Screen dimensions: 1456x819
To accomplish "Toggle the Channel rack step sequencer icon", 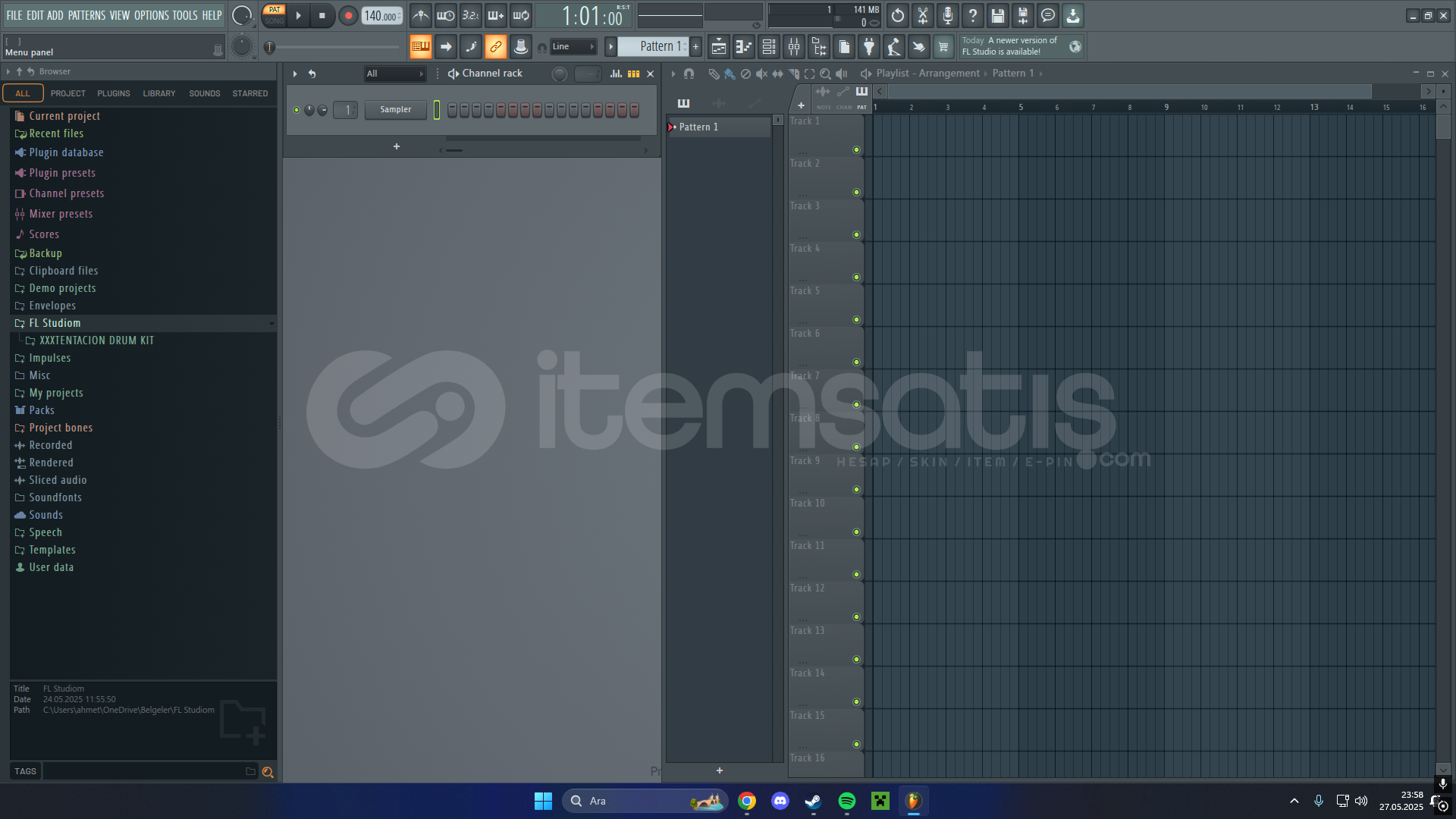I will point(633,74).
